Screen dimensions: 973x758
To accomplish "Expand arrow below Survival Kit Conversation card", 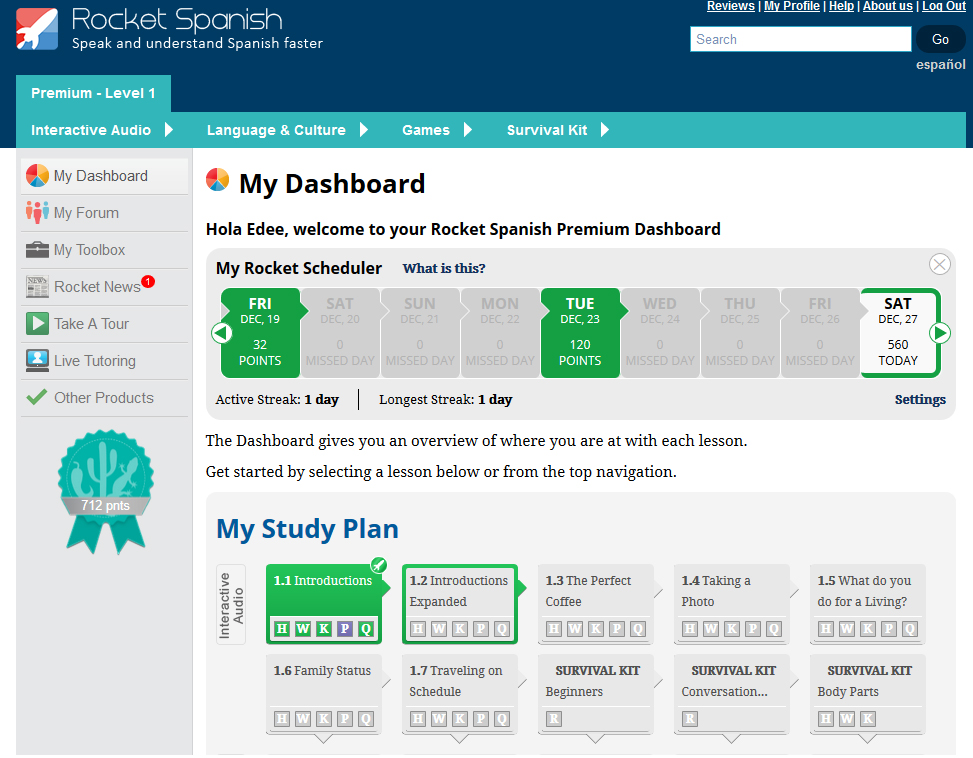I will click(732, 739).
